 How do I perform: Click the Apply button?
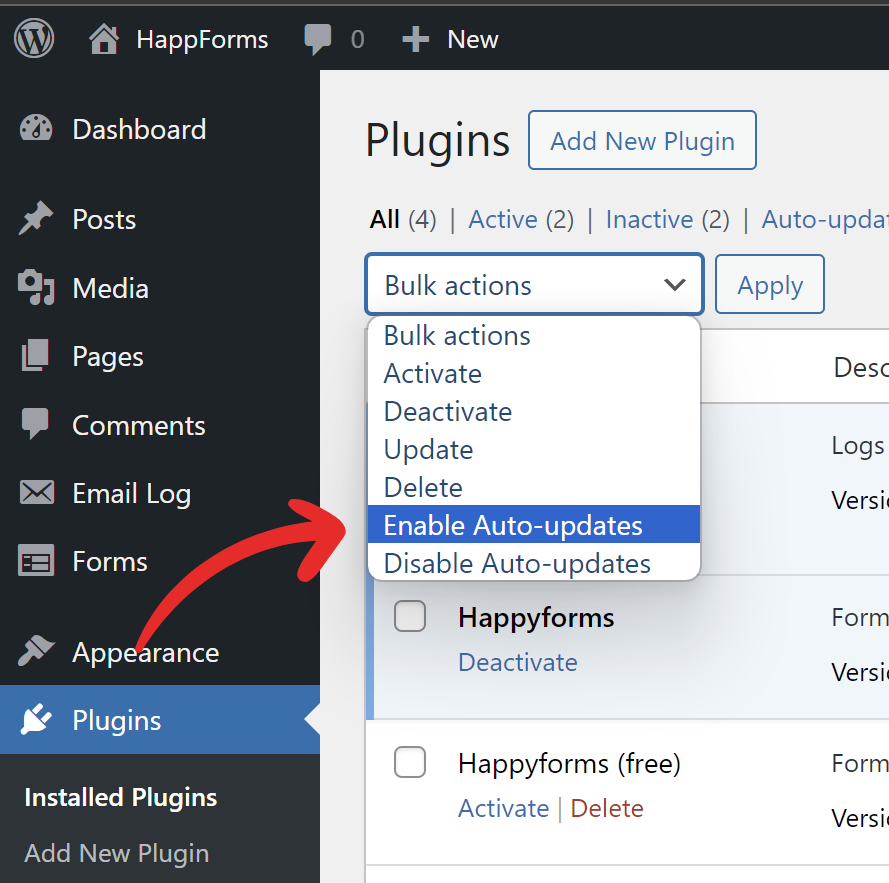point(769,284)
